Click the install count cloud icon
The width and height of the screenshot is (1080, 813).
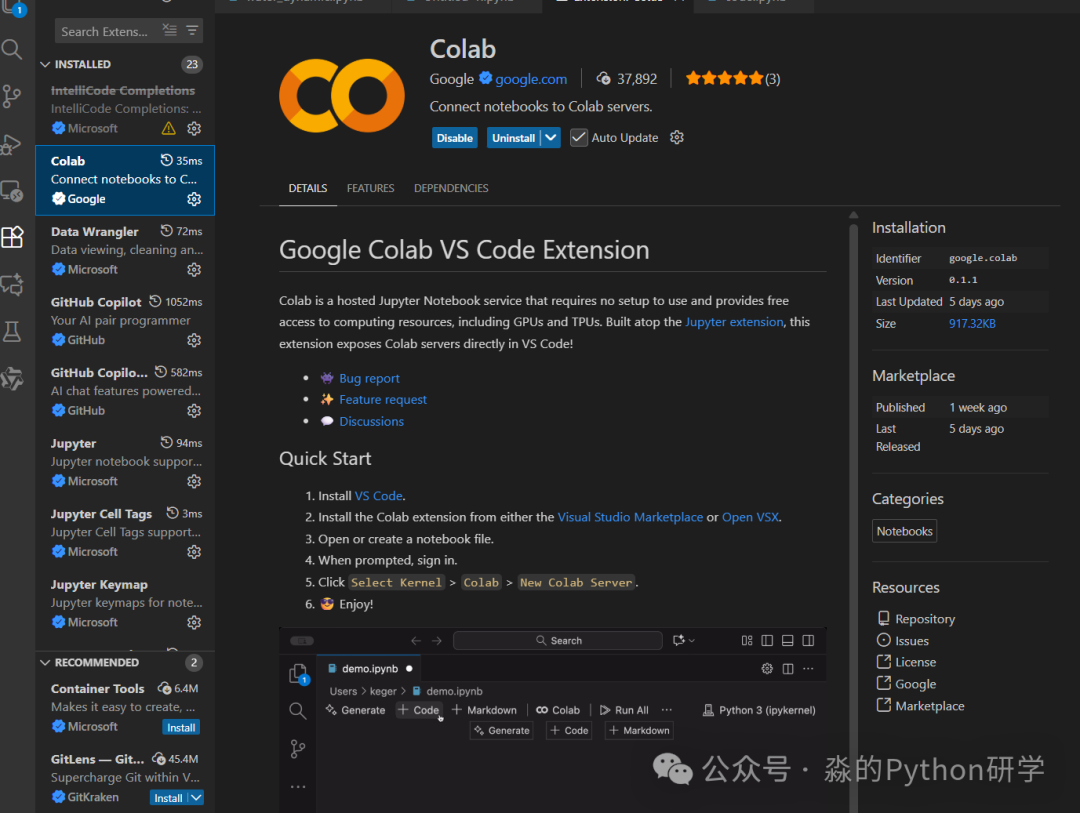603,79
